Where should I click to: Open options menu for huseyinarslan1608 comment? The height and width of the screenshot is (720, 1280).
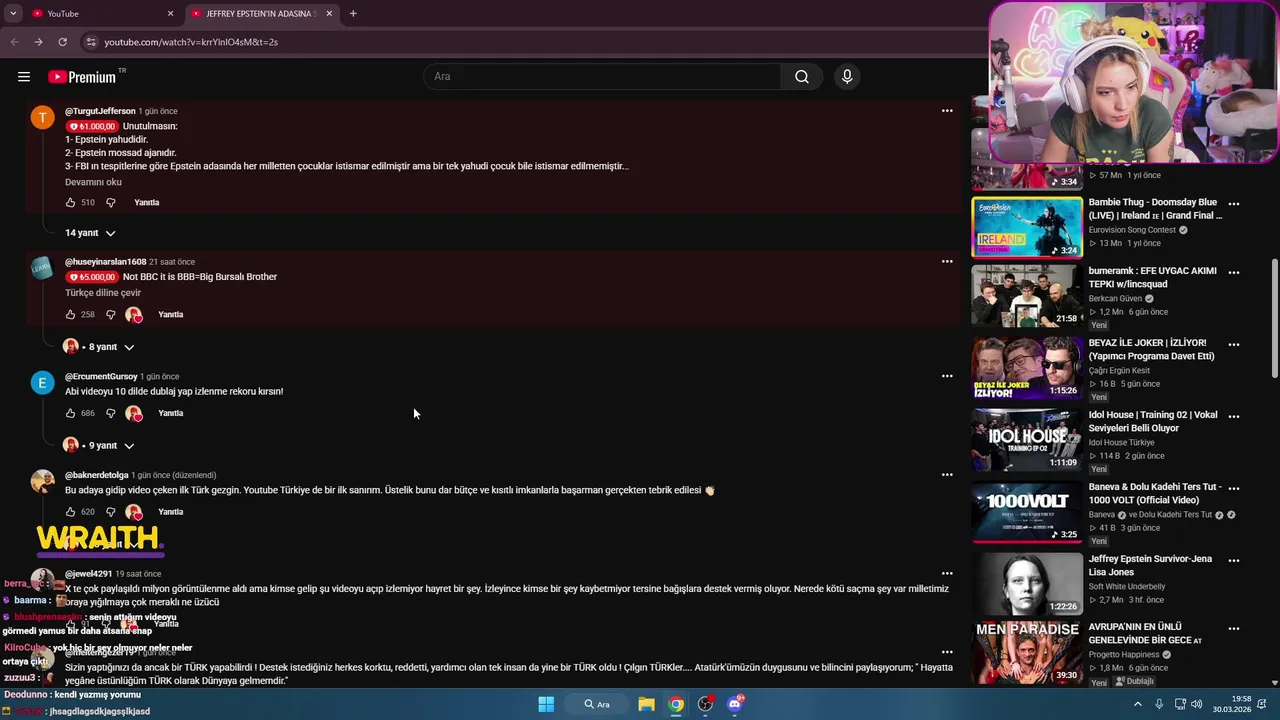tap(947, 261)
